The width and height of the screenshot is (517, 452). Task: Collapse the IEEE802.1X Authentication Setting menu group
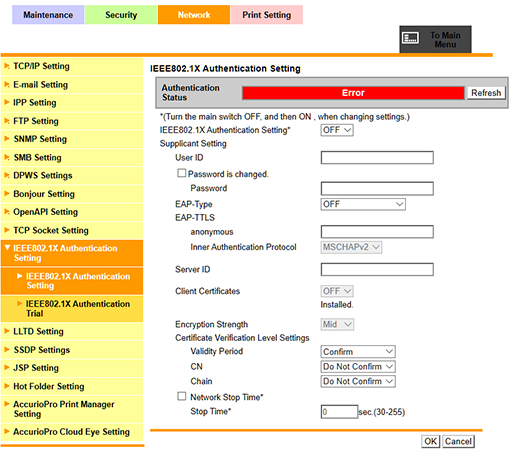click(x=7, y=248)
